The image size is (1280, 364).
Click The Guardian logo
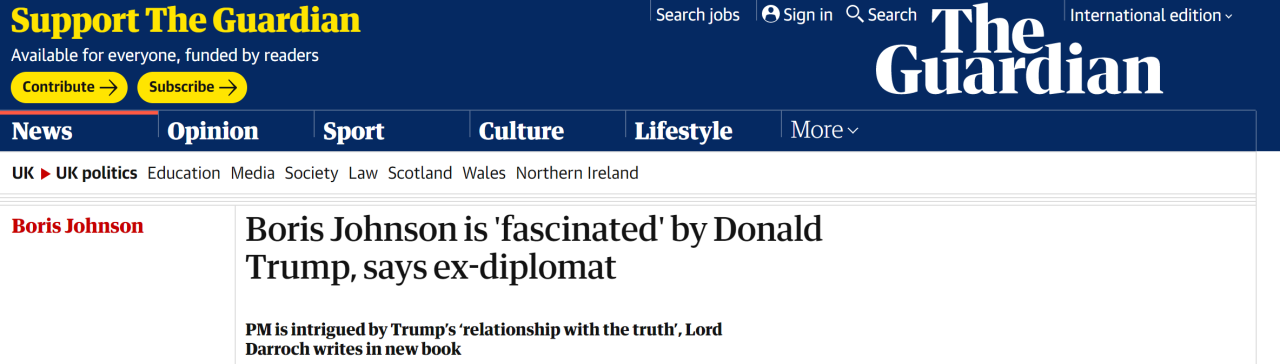(x=1019, y=49)
